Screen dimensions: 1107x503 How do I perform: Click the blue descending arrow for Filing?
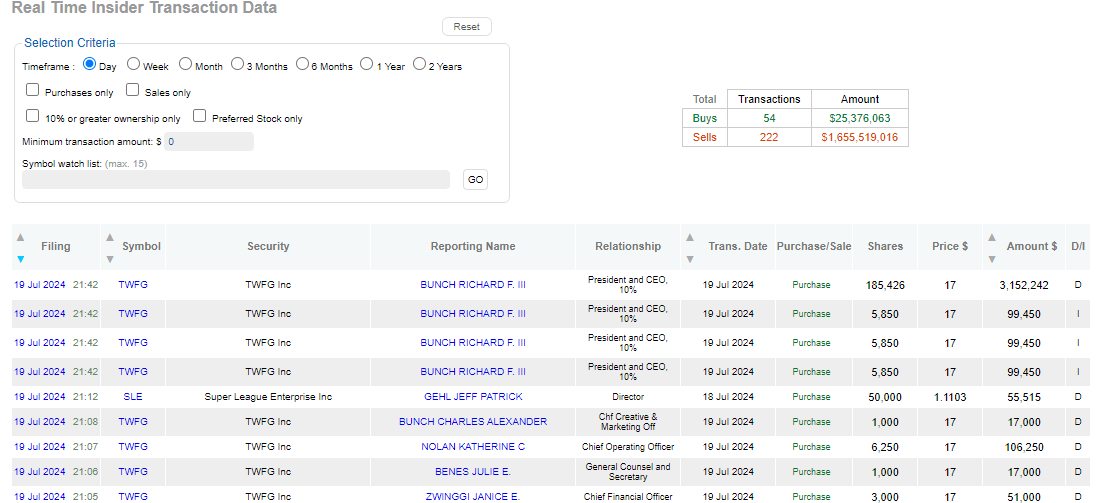(x=20, y=259)
